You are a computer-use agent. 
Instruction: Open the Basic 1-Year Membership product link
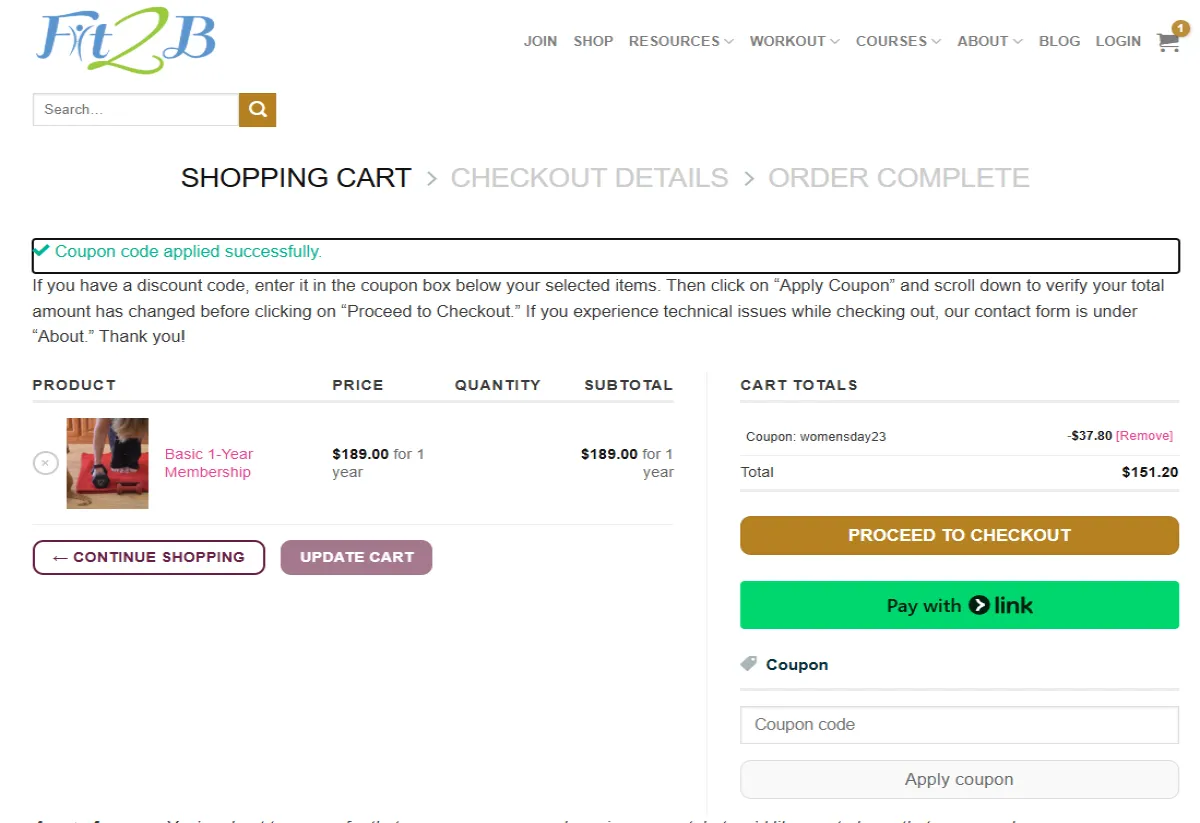(208, 462)
